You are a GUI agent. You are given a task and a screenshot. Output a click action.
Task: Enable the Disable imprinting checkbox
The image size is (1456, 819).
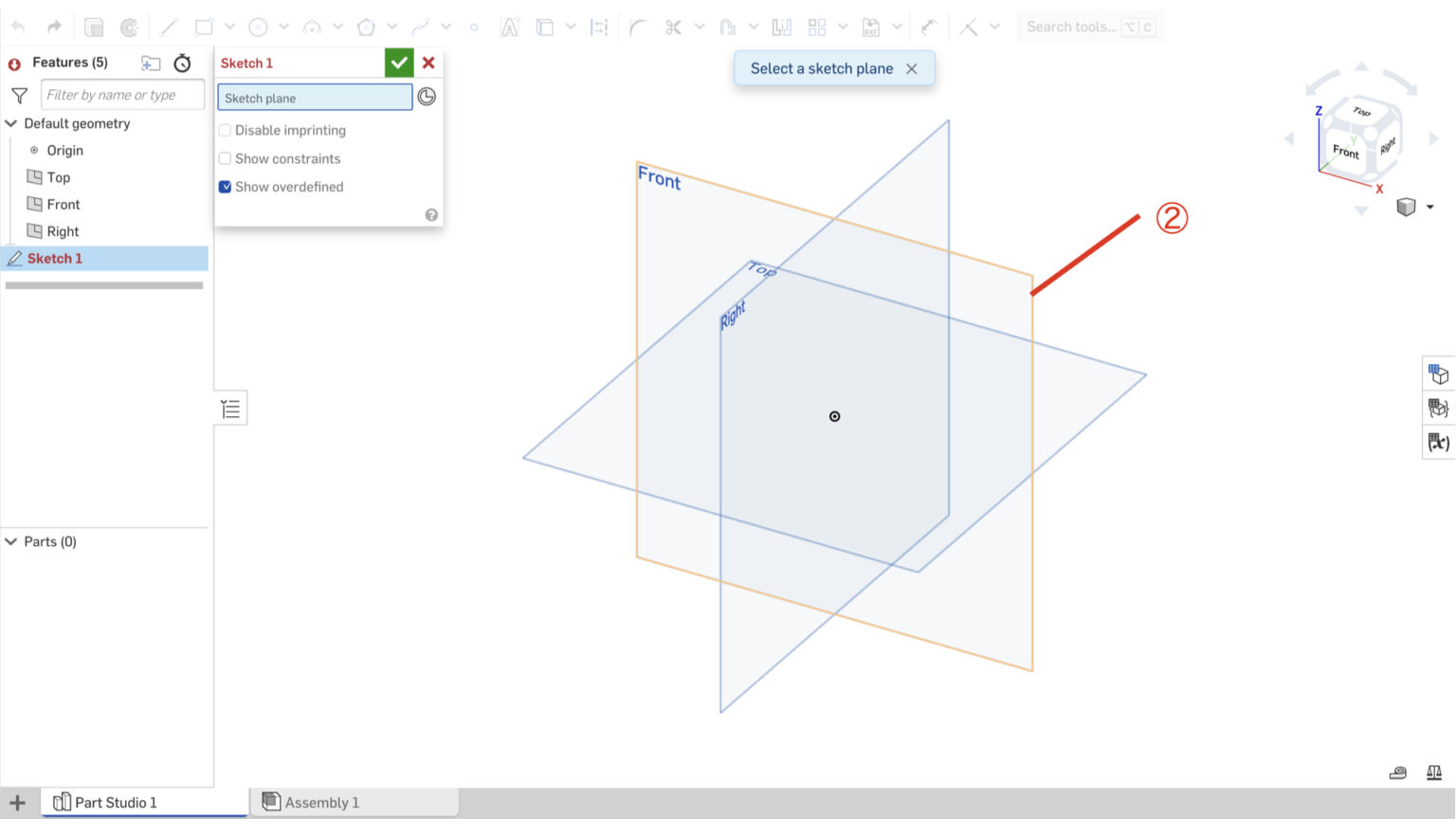click(225, 130)
